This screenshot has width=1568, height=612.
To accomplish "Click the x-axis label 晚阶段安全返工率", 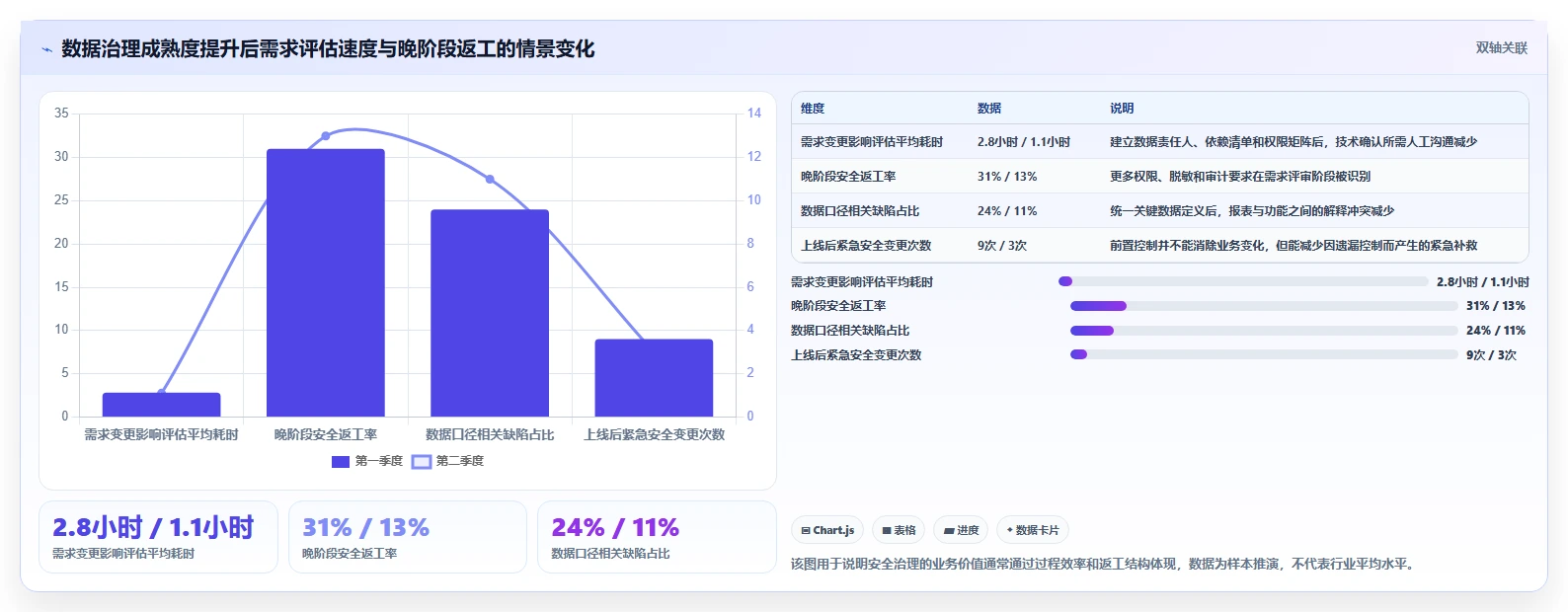I will coord(326,435).
